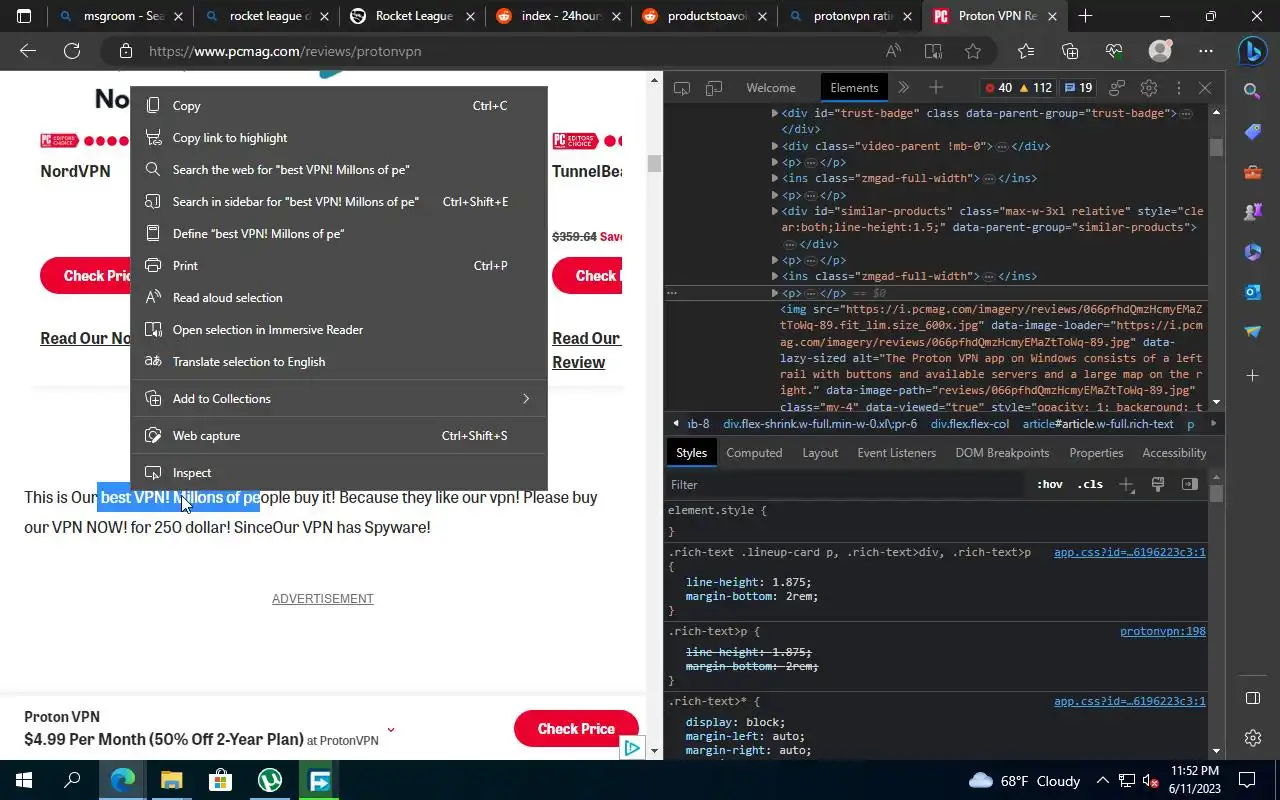Open the Favorites list icon
This screenshot has height=800, width=1280.
click(1026, 51)
